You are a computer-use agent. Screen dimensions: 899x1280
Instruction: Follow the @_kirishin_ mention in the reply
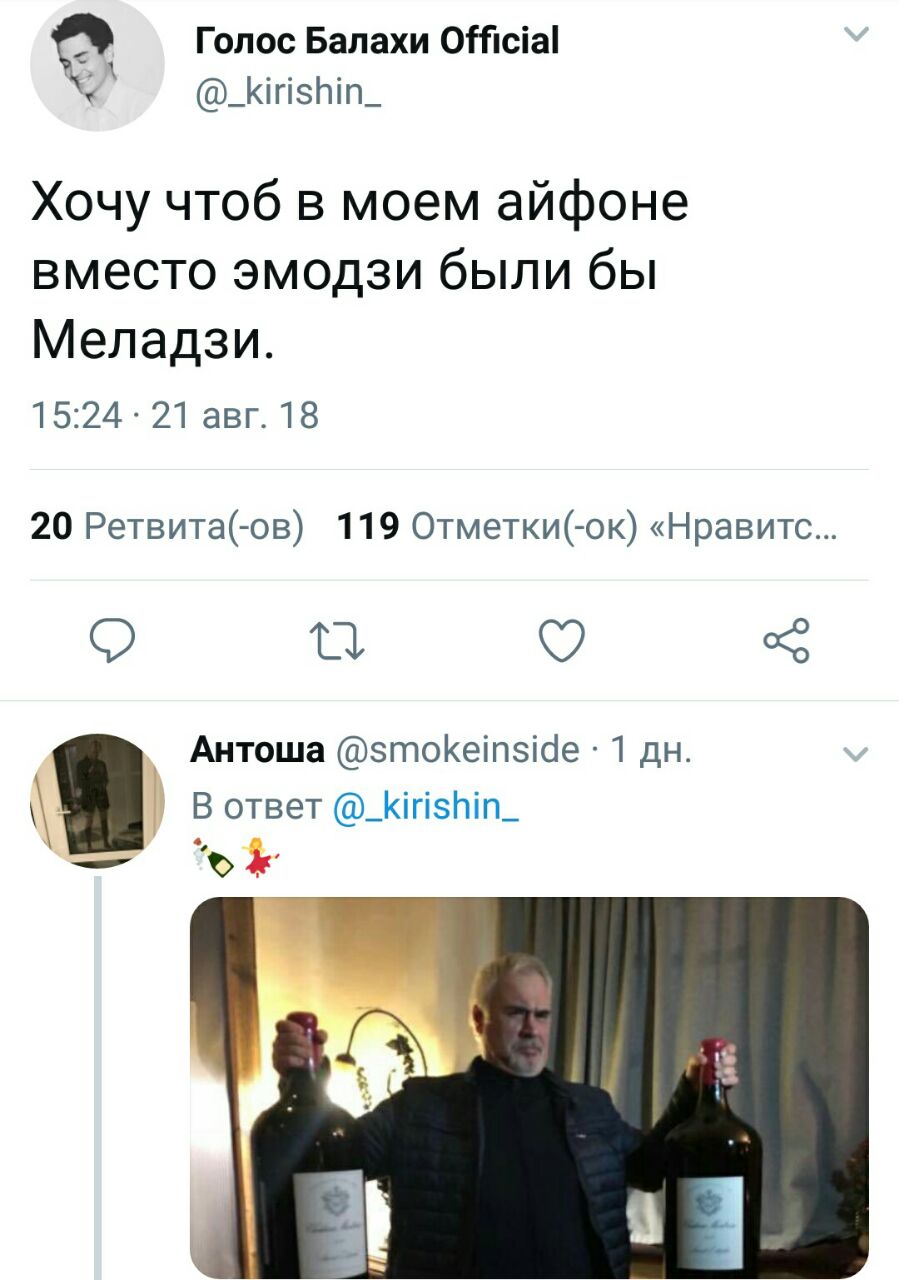(x=425, y=805)
